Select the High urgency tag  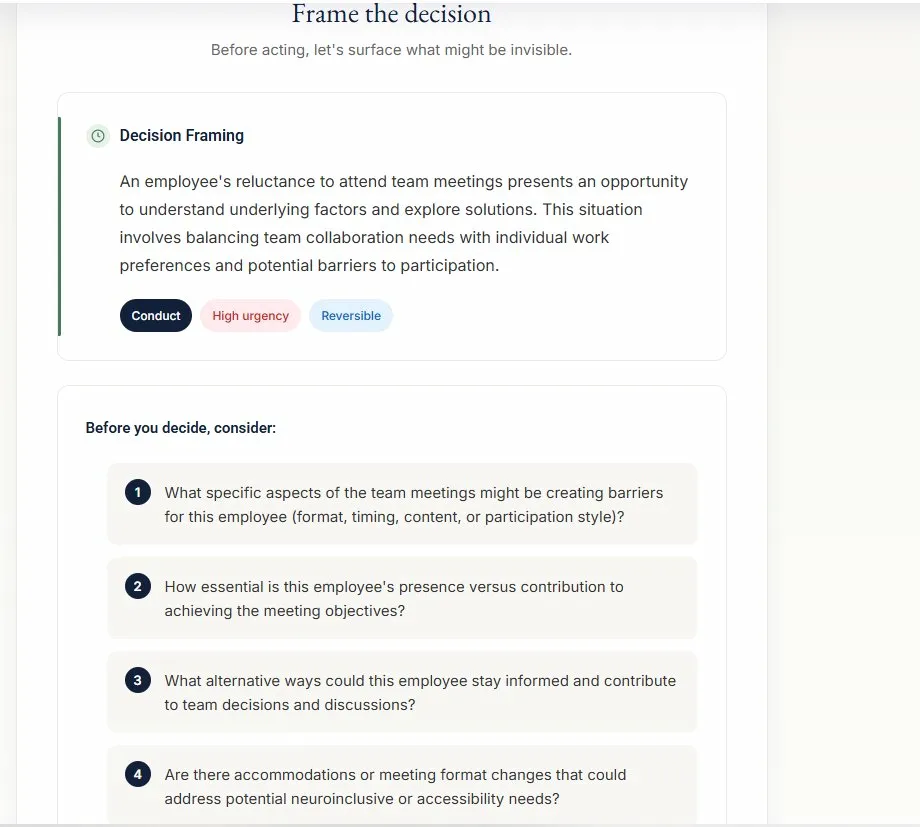(x=250, y=316)
